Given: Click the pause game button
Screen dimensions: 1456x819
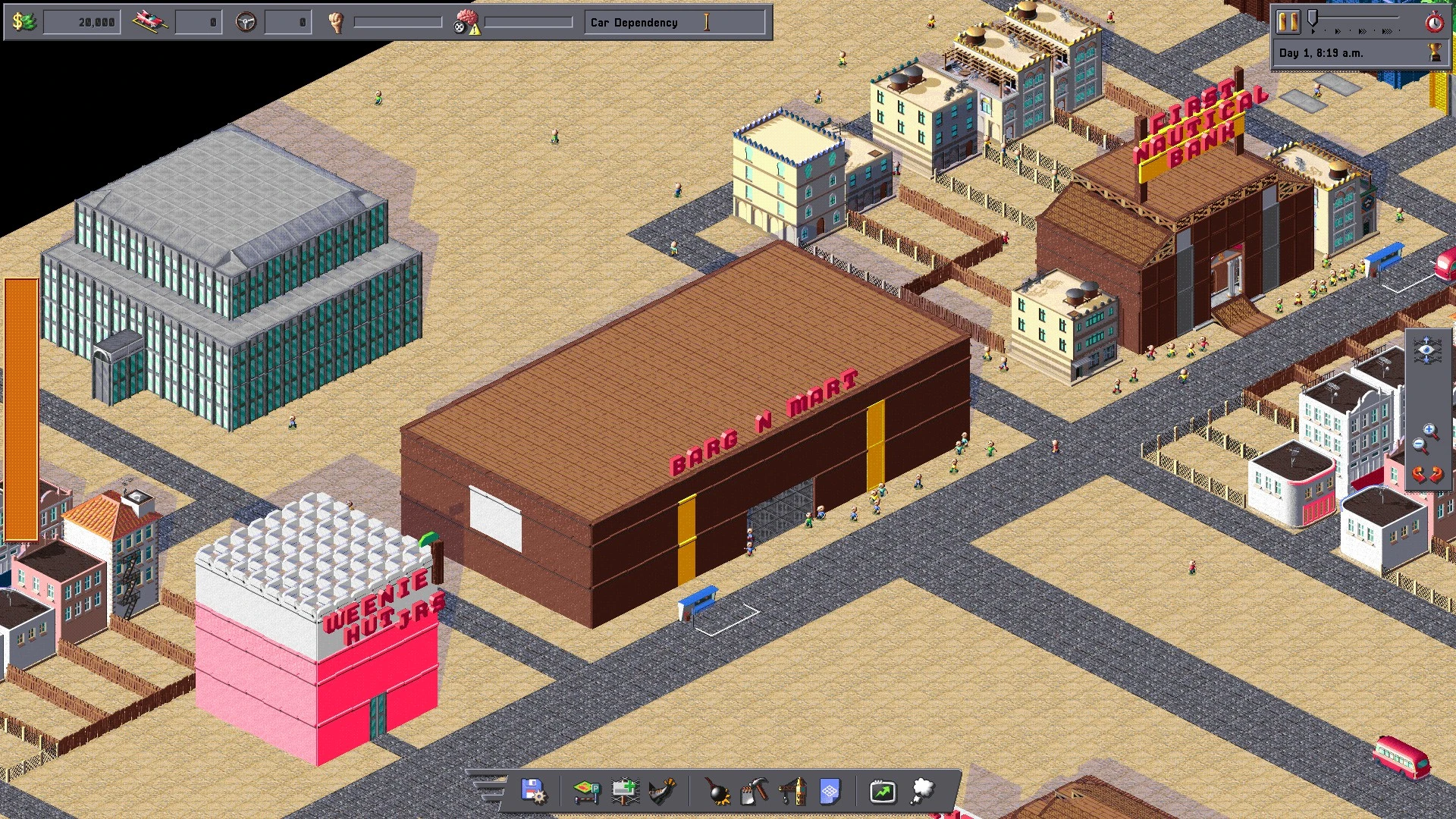Looking at the screenshot, I should click(1288, 21).
